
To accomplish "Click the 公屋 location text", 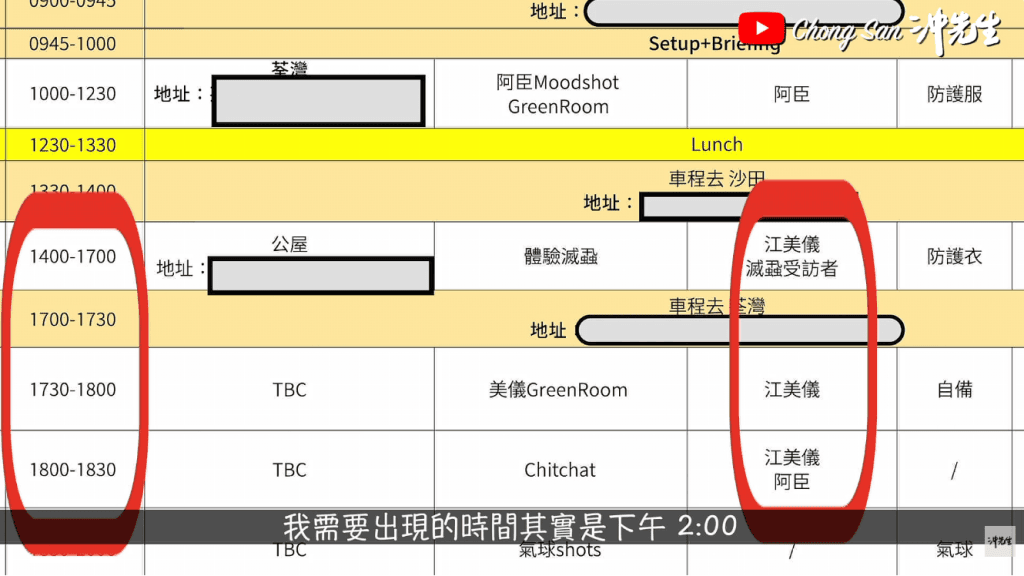I will [289, 244].
